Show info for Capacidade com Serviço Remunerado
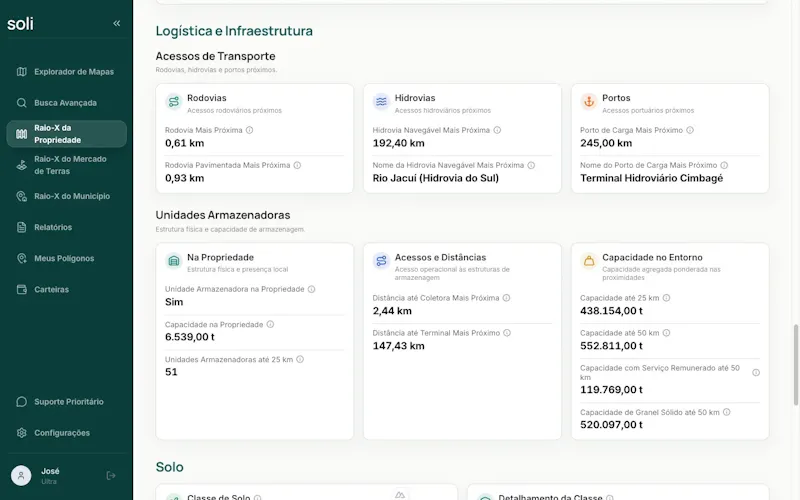 tap(756, 373)
